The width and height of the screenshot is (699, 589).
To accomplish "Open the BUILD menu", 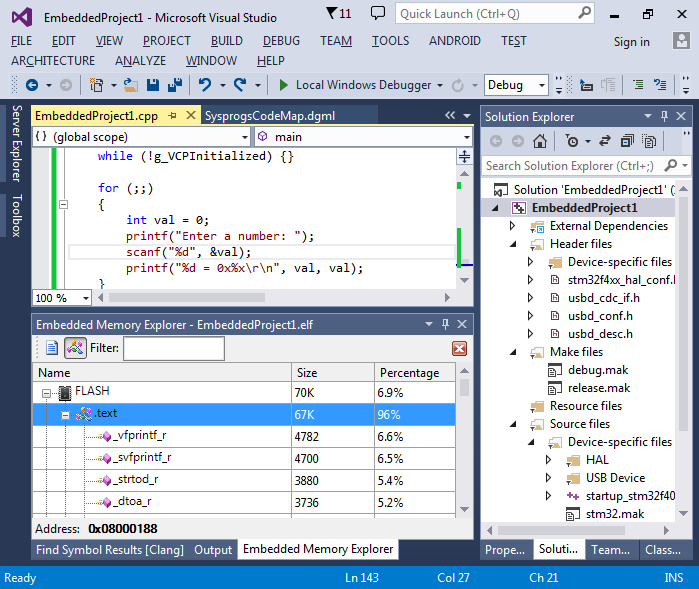I will click(226, 41).
